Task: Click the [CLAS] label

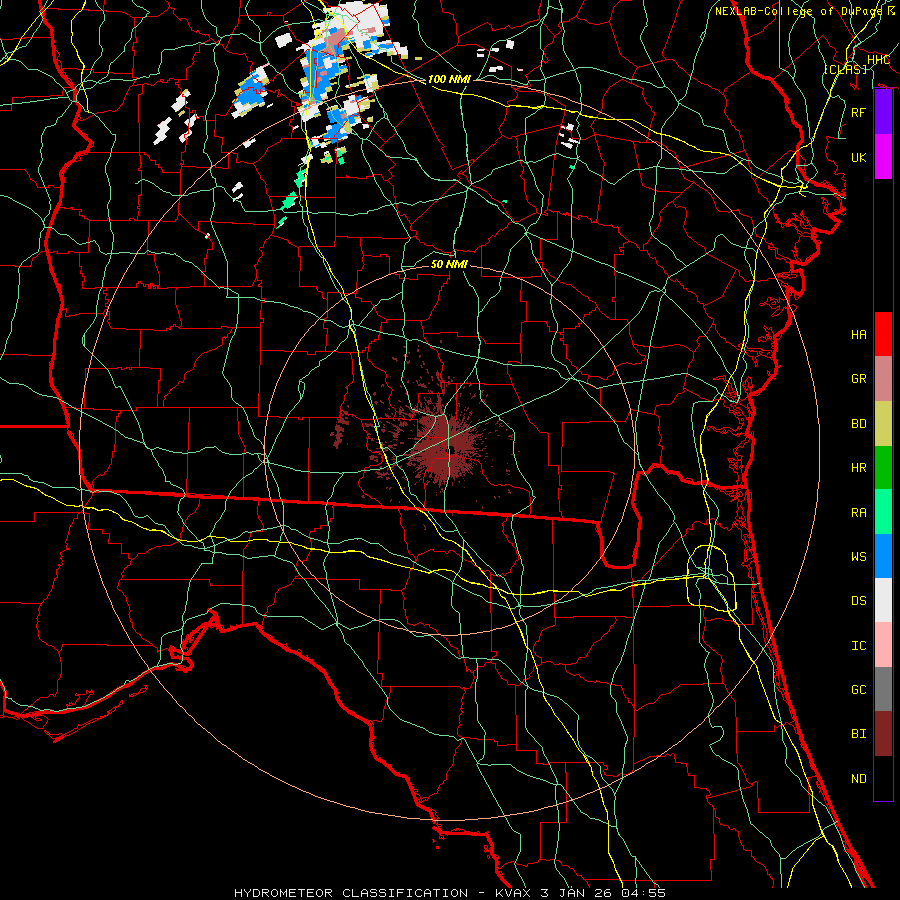Action: point(845,69)
